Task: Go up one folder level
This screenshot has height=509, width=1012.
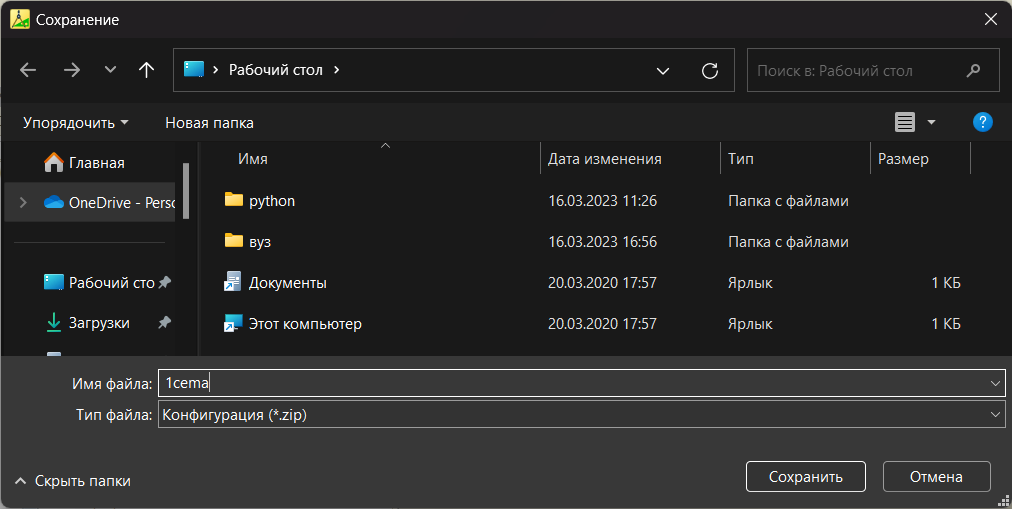Action: pyautogui.click(x=147, y=70)
